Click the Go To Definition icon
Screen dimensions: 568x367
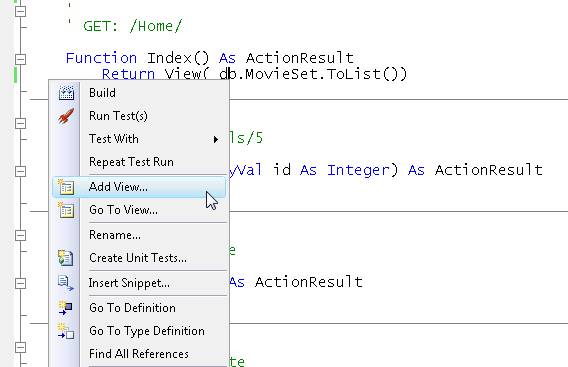tap(66, 308)
